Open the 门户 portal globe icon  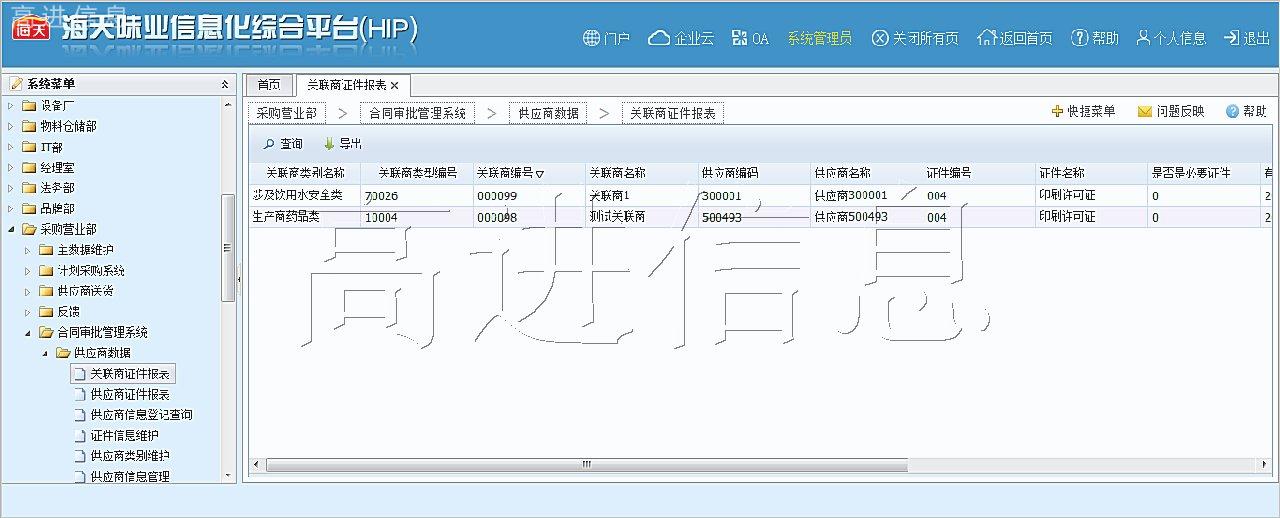[x=591, y=38]
